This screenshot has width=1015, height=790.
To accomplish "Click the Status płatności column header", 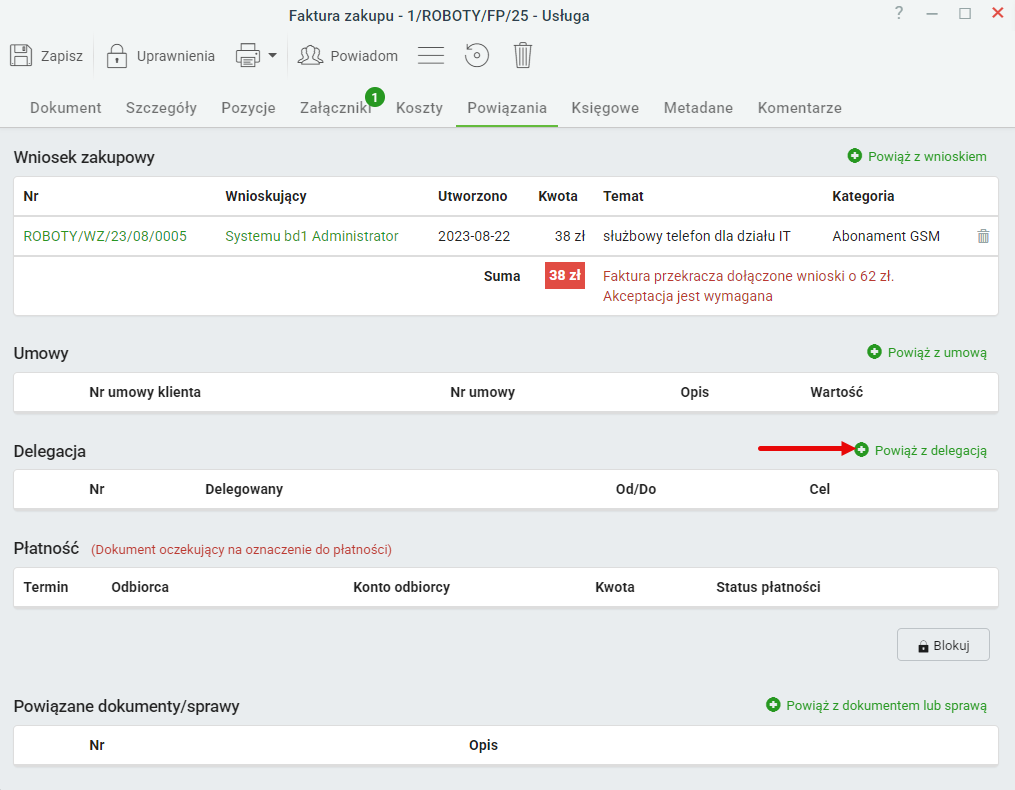I will (768, 587).
